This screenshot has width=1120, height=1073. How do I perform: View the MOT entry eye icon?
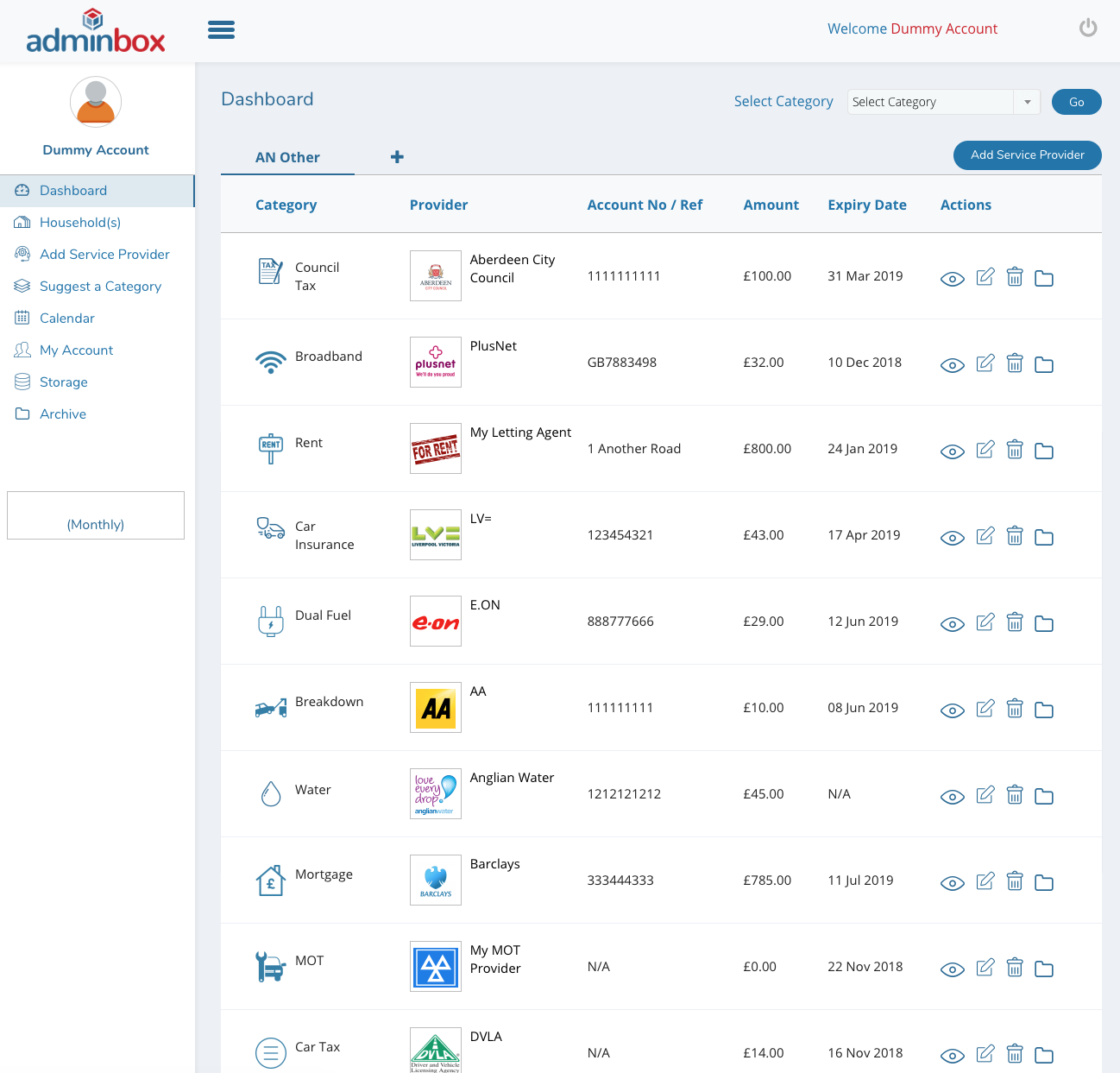(952, 969)
